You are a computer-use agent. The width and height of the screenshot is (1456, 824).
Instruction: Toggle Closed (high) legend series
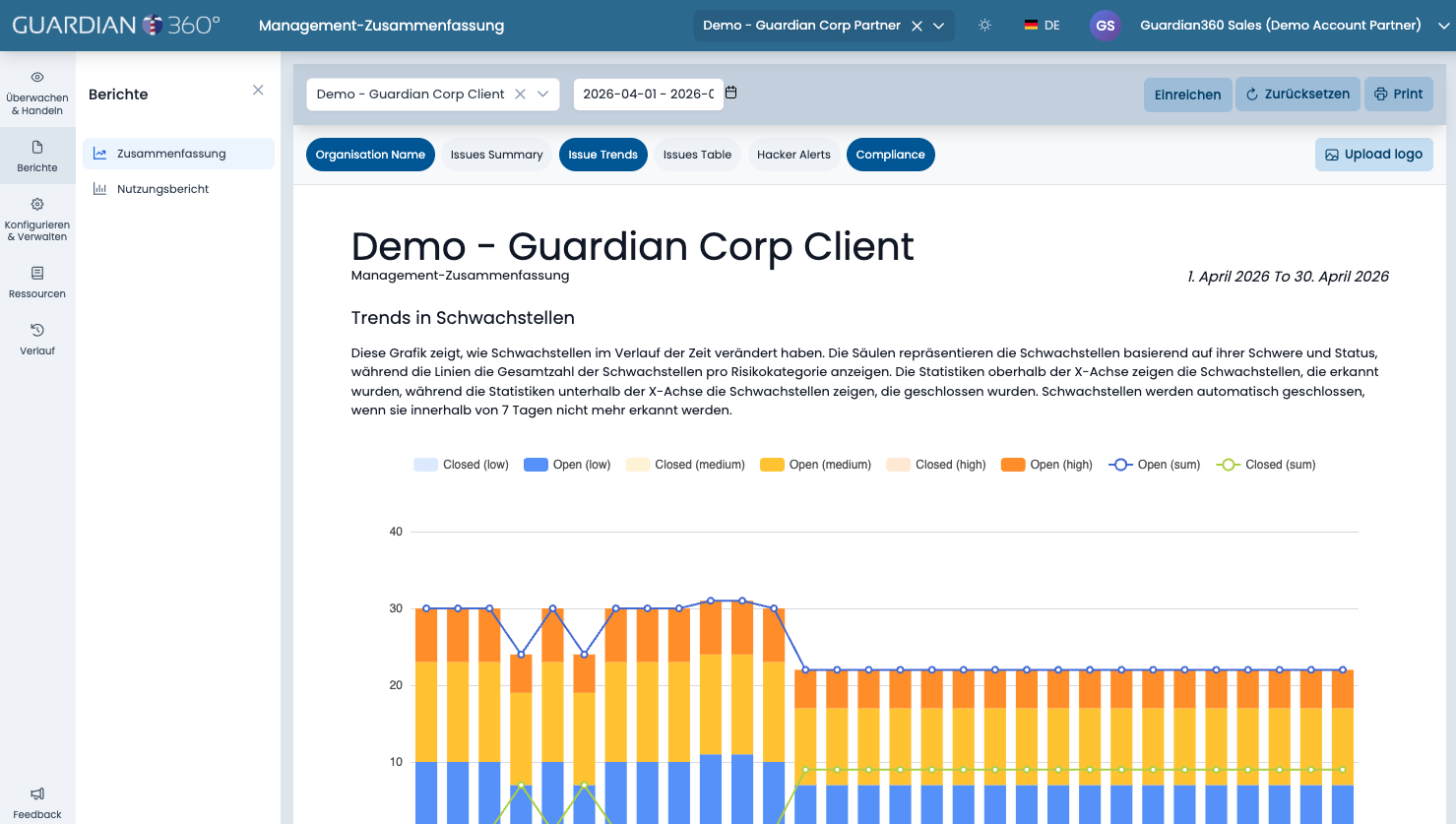coord(936,465)
